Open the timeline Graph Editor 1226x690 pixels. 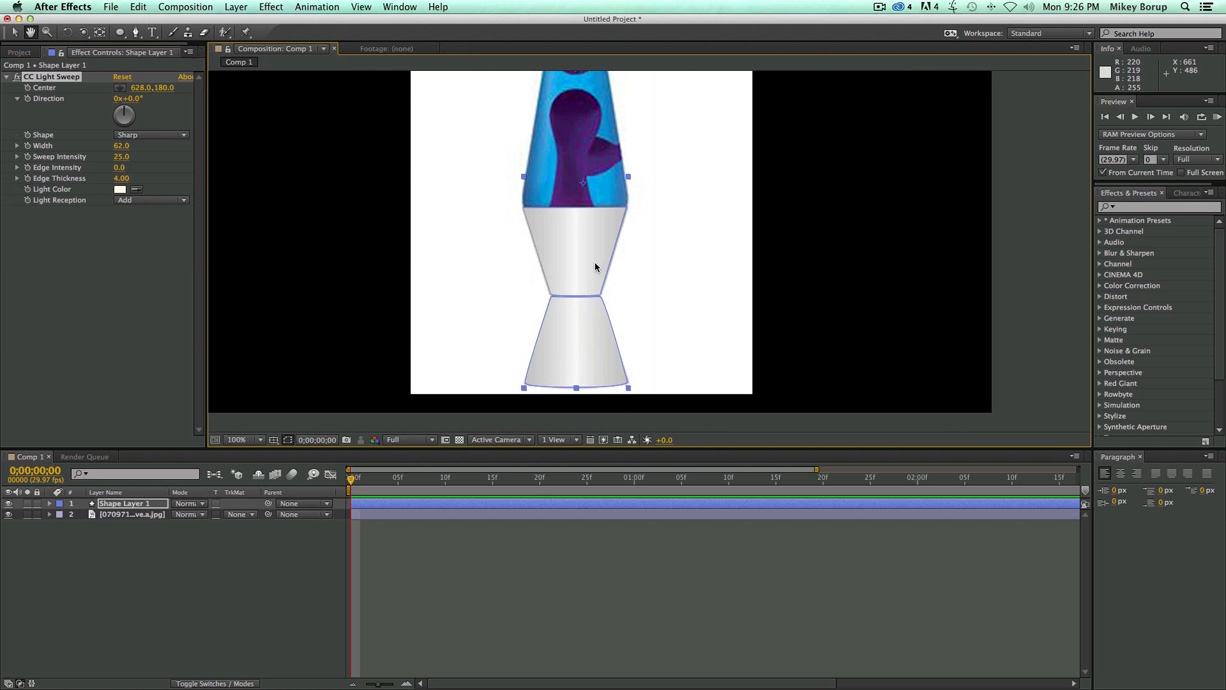coord(331,473)
